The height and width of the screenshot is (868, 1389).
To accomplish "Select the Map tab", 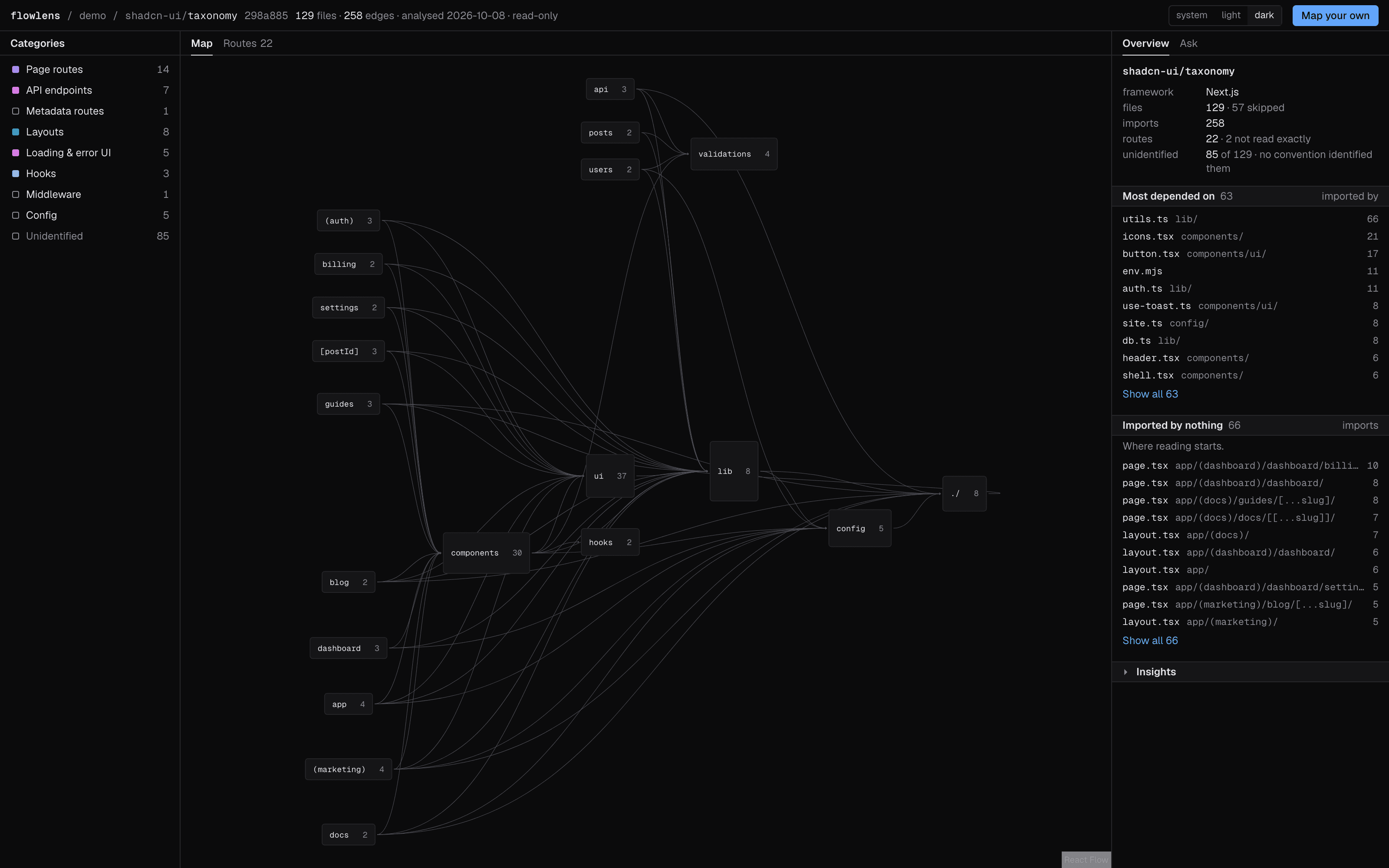I will 201,44.
